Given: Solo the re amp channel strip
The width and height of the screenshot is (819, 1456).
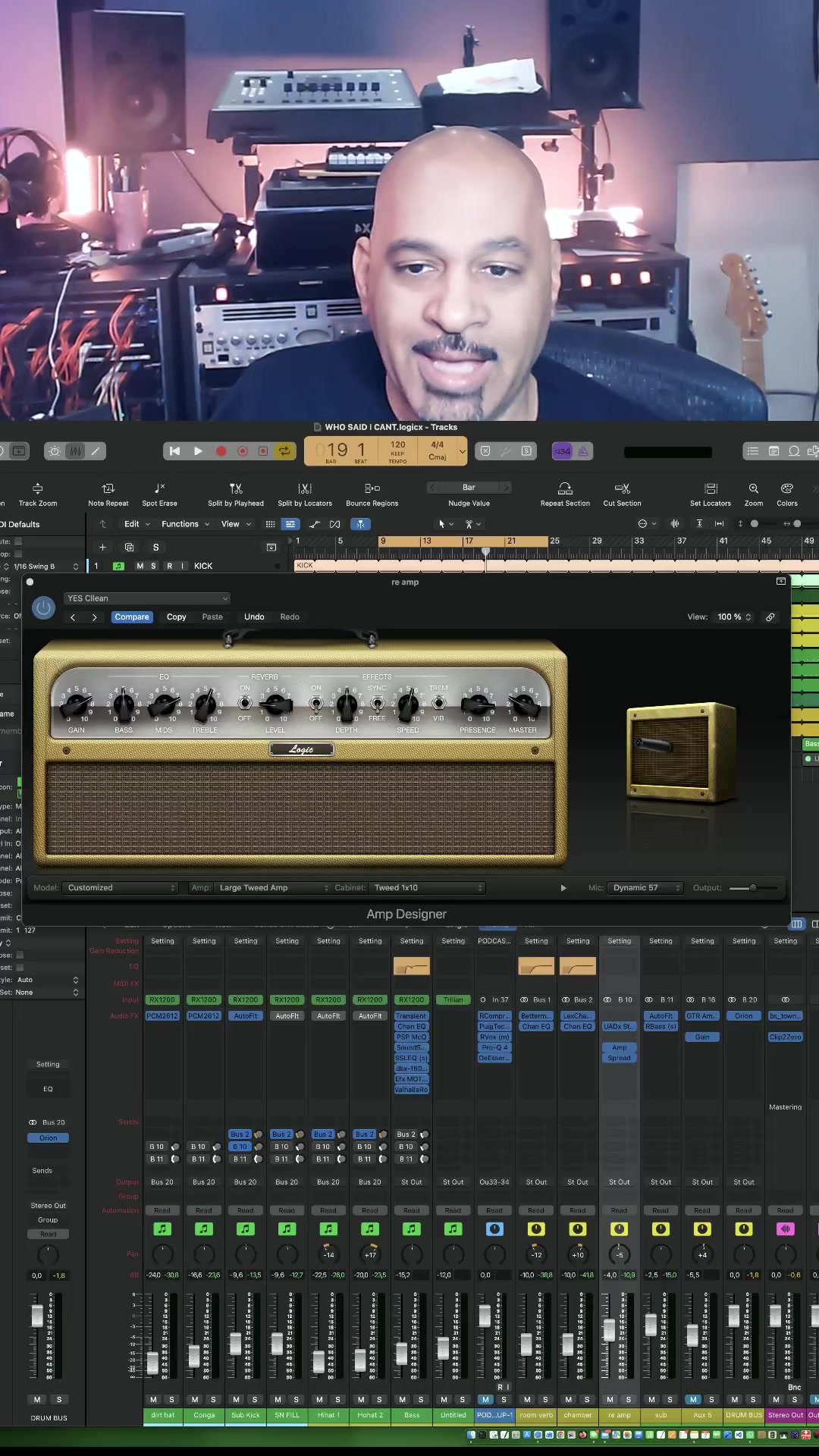Looking at the screenshot, I should [x=628, y=1400].
